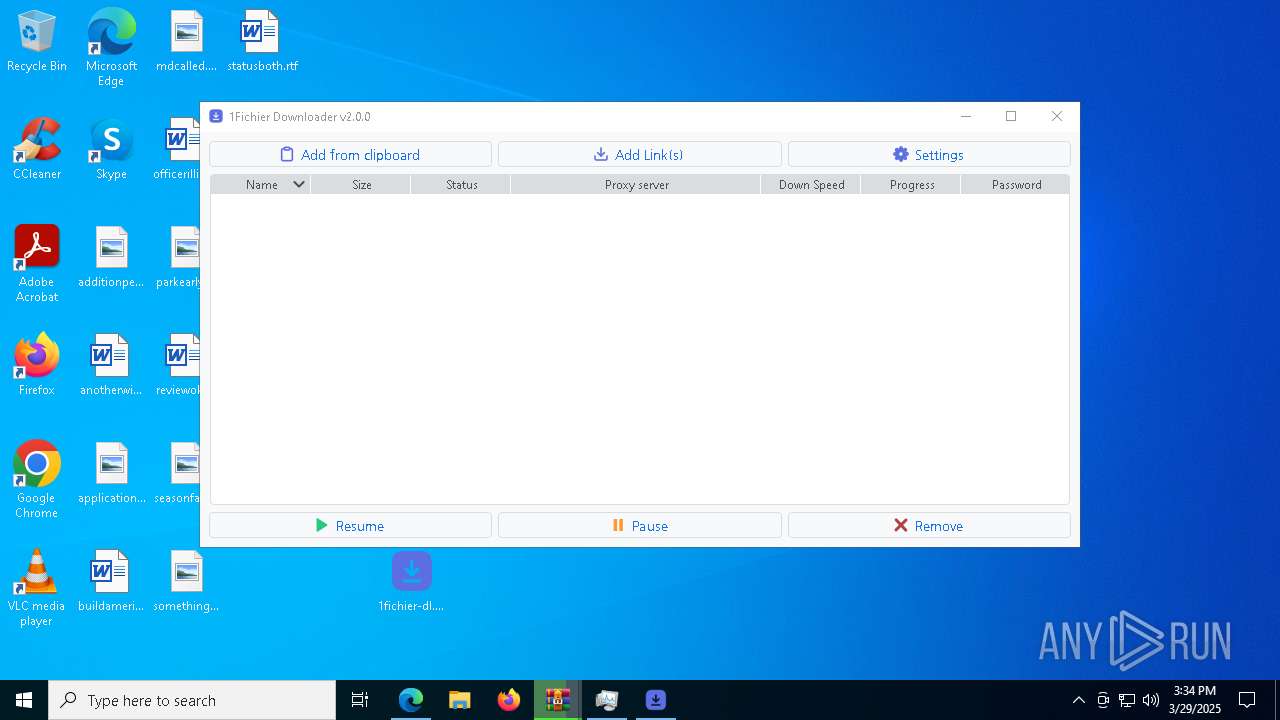Minimize the 1Fichier Downloader window

(965, 116)
